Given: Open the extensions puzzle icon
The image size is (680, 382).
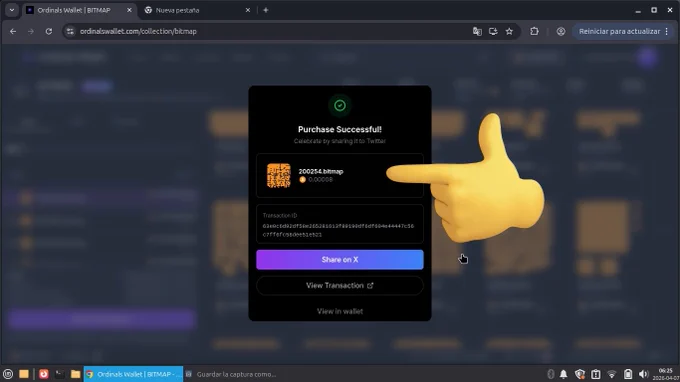Looking at the screenshot, I should (x=534, y=31).
